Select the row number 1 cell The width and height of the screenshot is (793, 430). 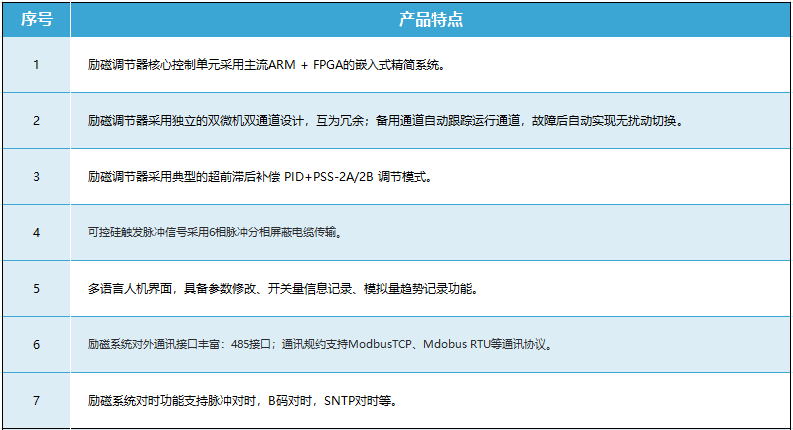click(36, 65)
